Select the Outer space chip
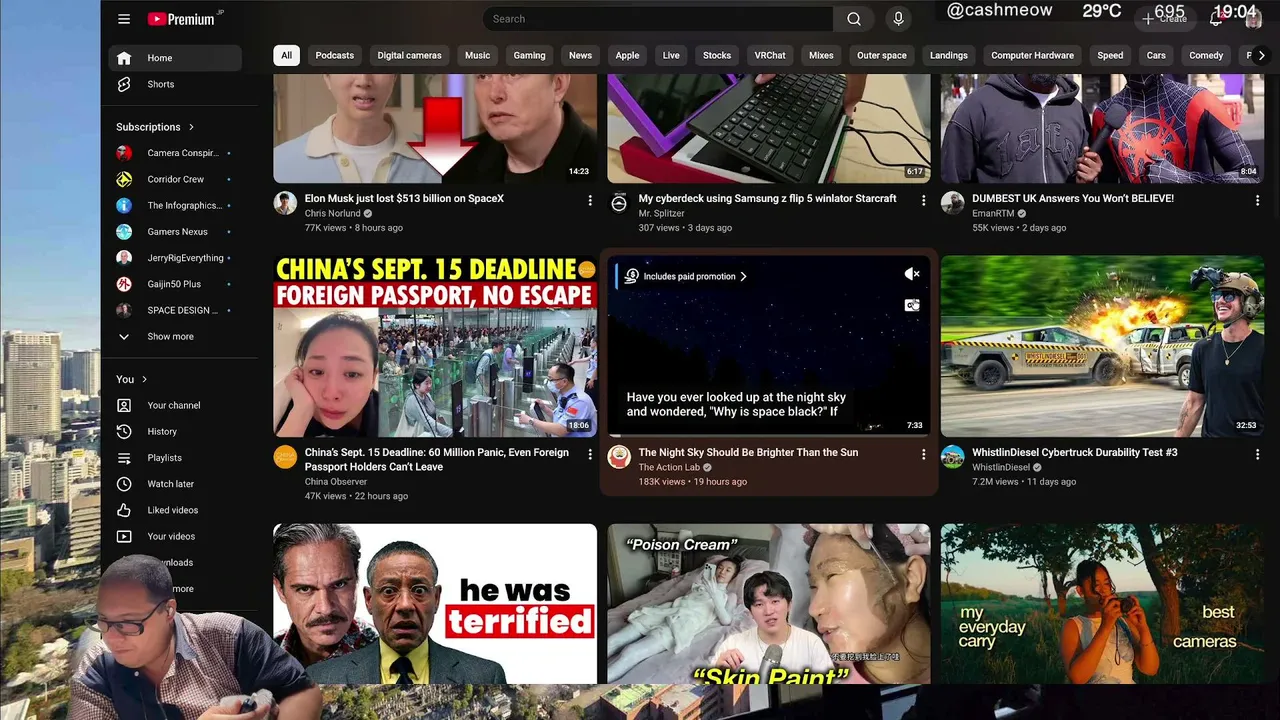The height and width of the screenshot is (720, 1280). 881,55
